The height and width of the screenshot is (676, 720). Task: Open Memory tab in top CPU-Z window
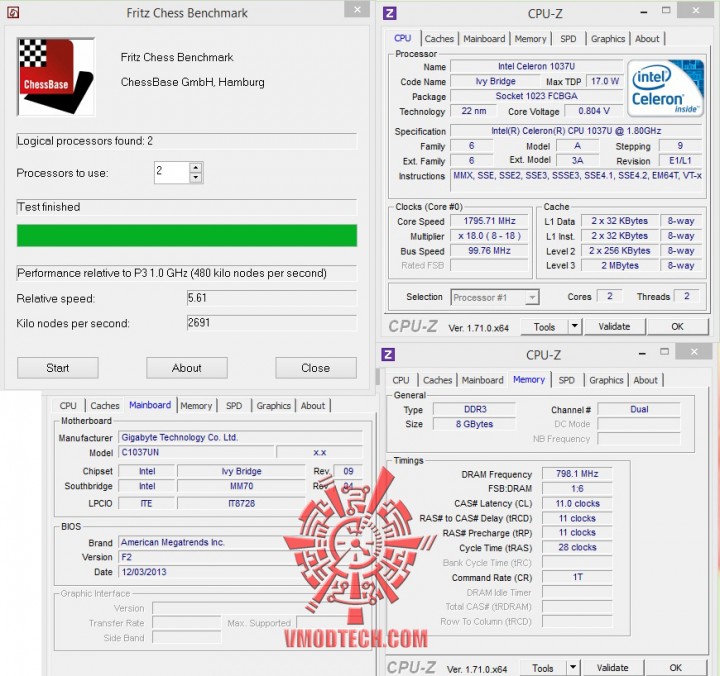[530, 39]
